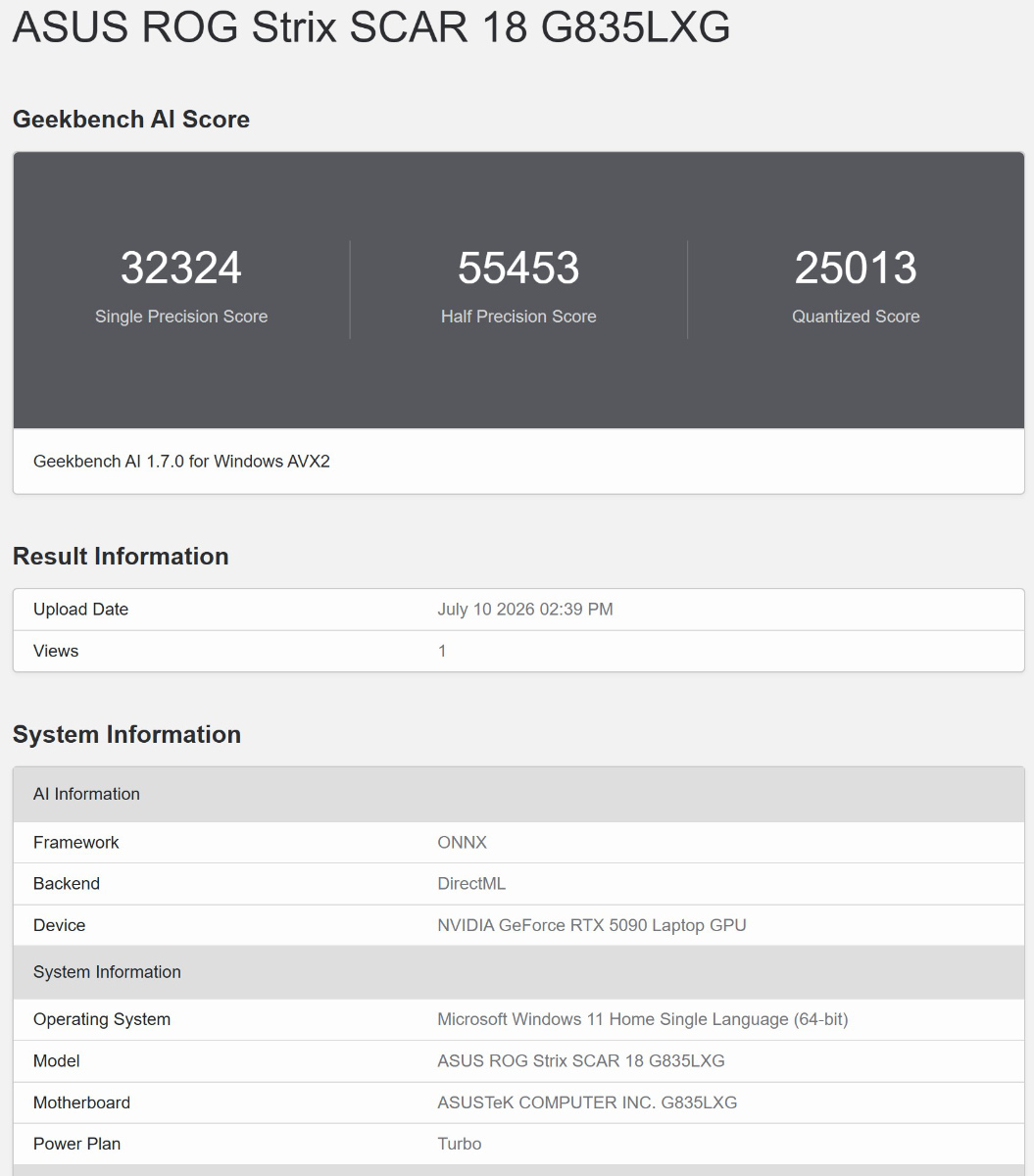
Task: Click the DirectML backend value
Action: coord(471,884)
